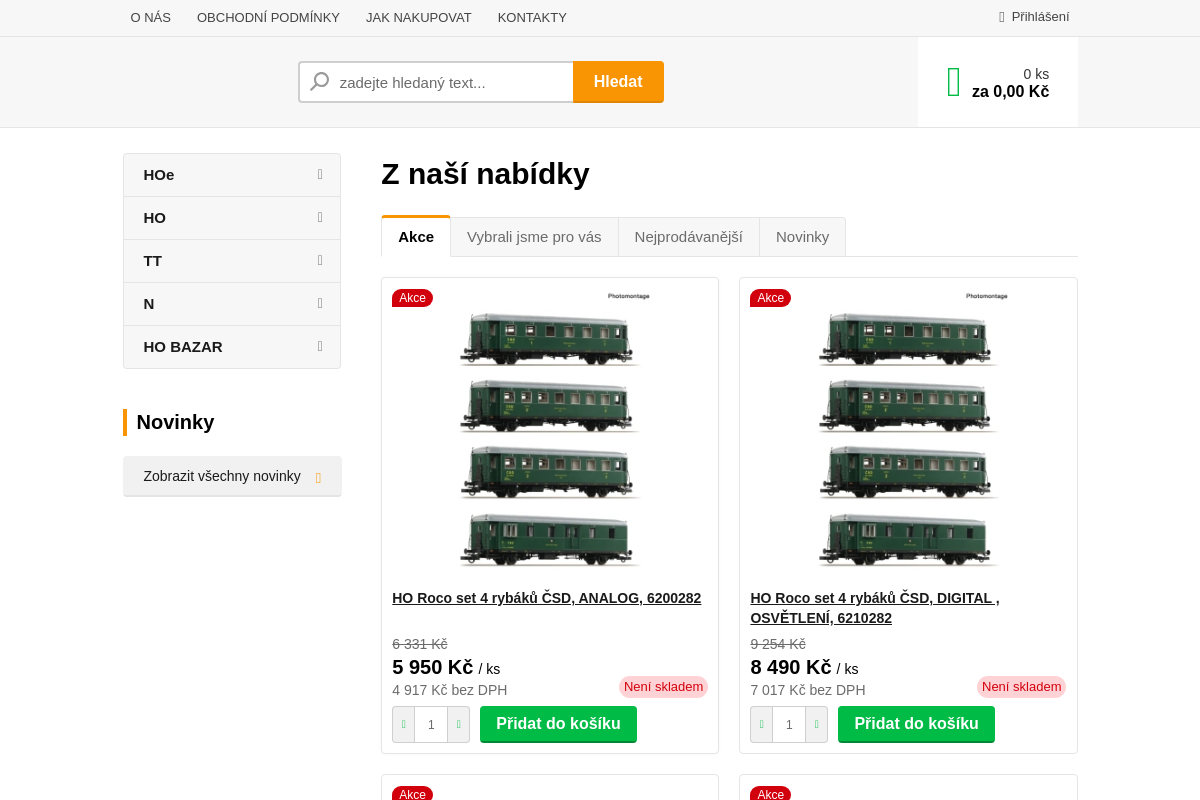Open the shopping cart icon
1200x800 pixels.
tap(953, 82)
